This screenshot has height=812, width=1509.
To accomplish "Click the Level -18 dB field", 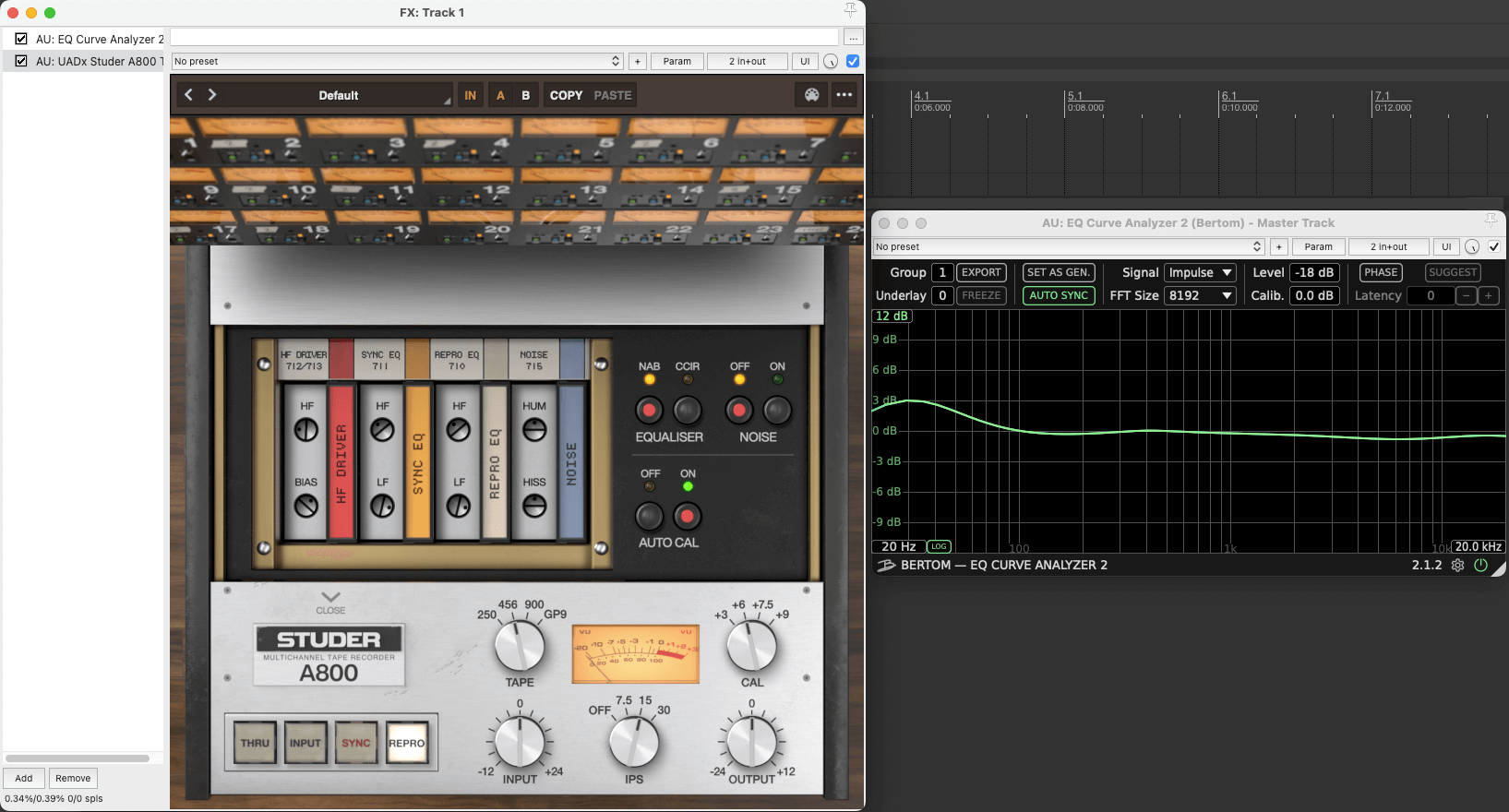I will (1314, 272).
